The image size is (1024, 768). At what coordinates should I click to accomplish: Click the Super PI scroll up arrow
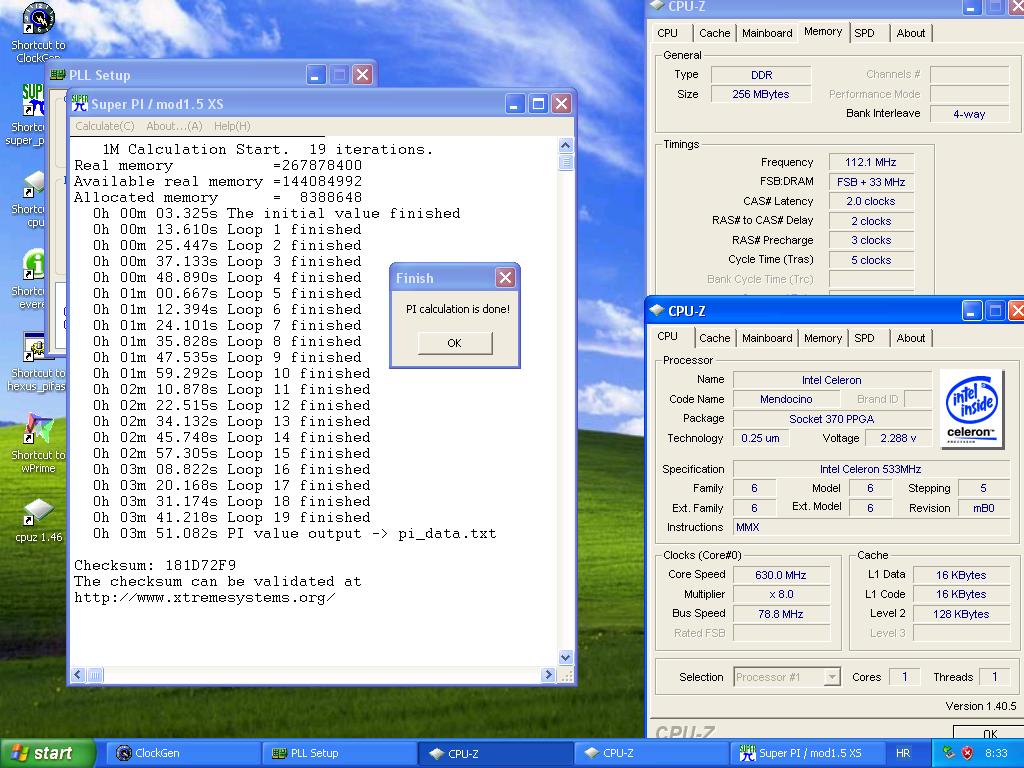point(566,145)
